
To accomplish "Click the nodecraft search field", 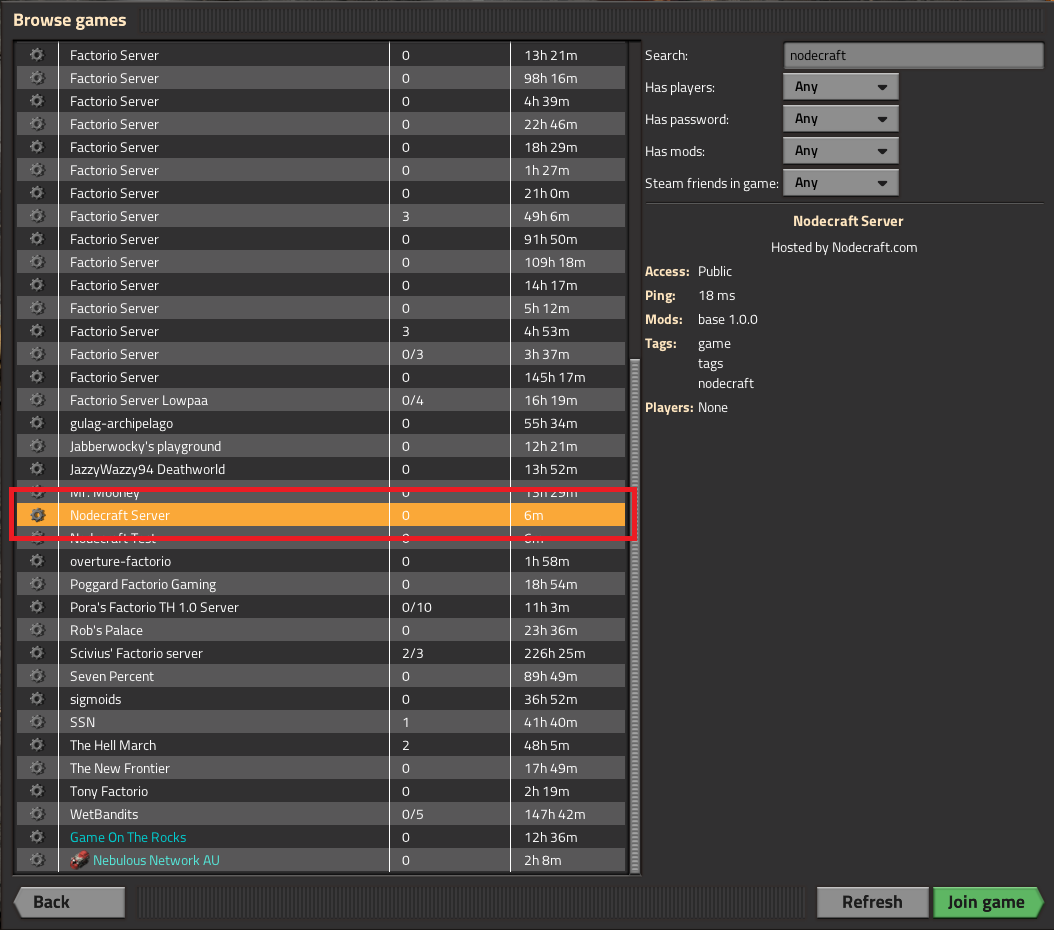I will point(912,55).
